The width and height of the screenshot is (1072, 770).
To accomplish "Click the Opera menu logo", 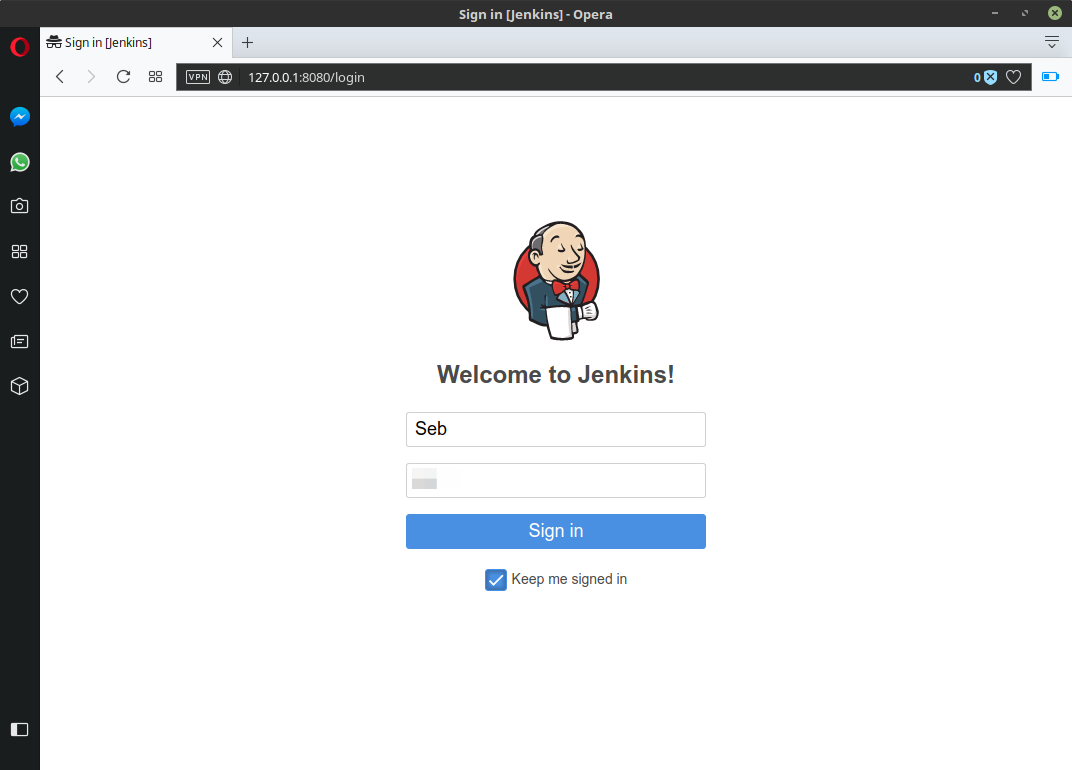I will [x=20, y=47].
